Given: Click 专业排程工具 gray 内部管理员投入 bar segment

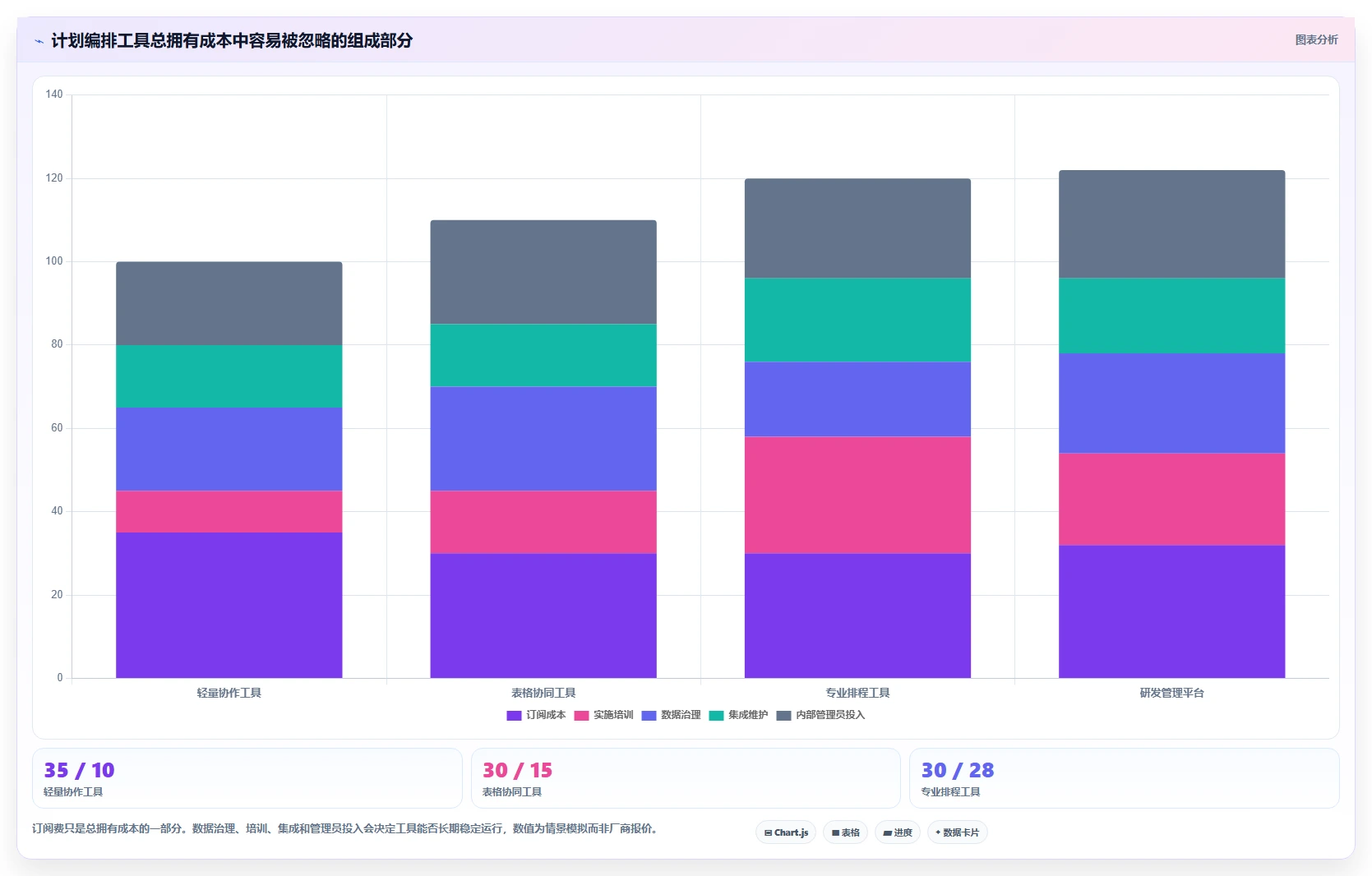Looking at the screenshot, I should tap(857, 228).
